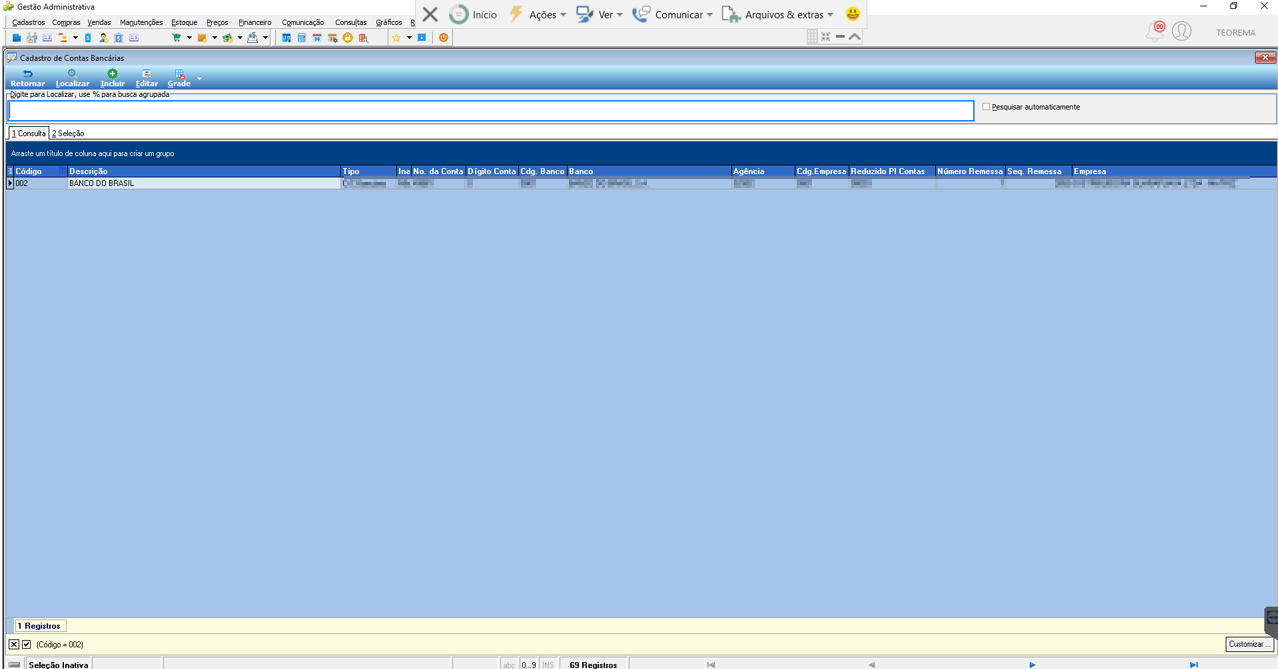
Task: Click the bank building toolbar icon
Action: pyautogui.click(x=118, y=38)
